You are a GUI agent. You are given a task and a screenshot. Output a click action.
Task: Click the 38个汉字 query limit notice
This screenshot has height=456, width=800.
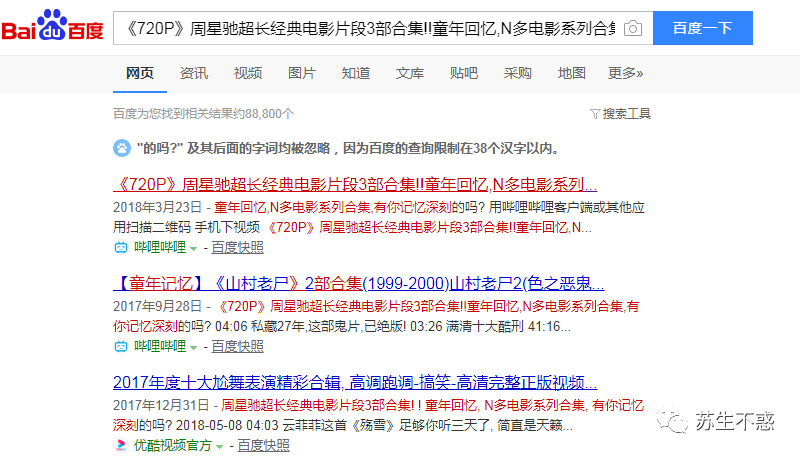(x=348, y=148)
